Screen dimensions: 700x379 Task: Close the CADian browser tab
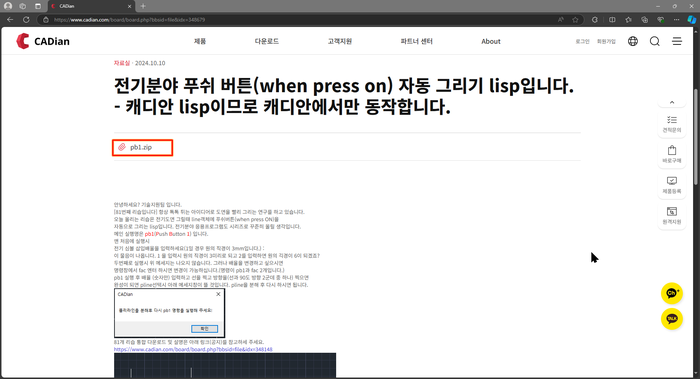pyautogui.click(x=129, y=6)
